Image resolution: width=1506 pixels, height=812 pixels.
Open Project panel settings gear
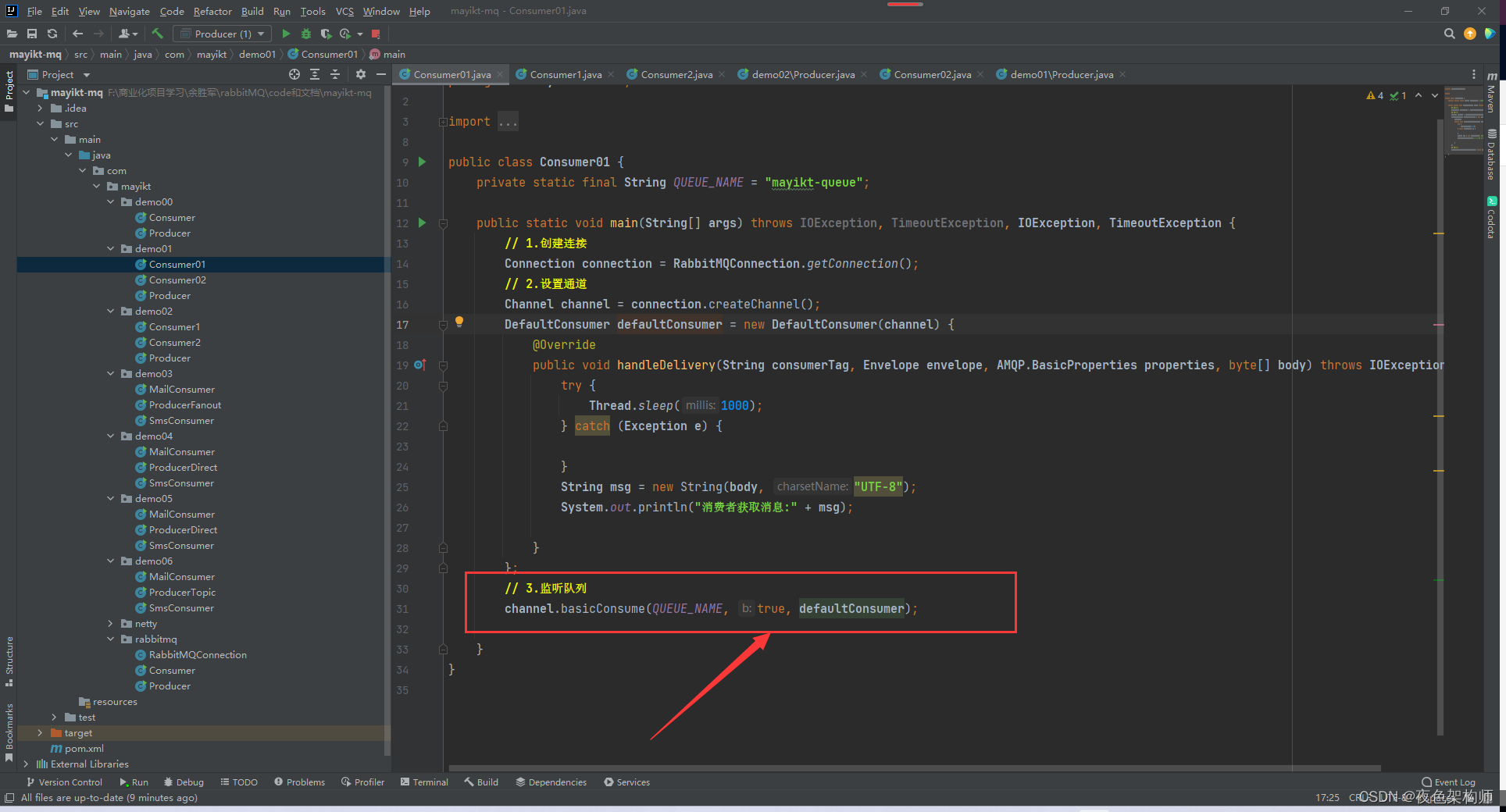click(360, 74)
